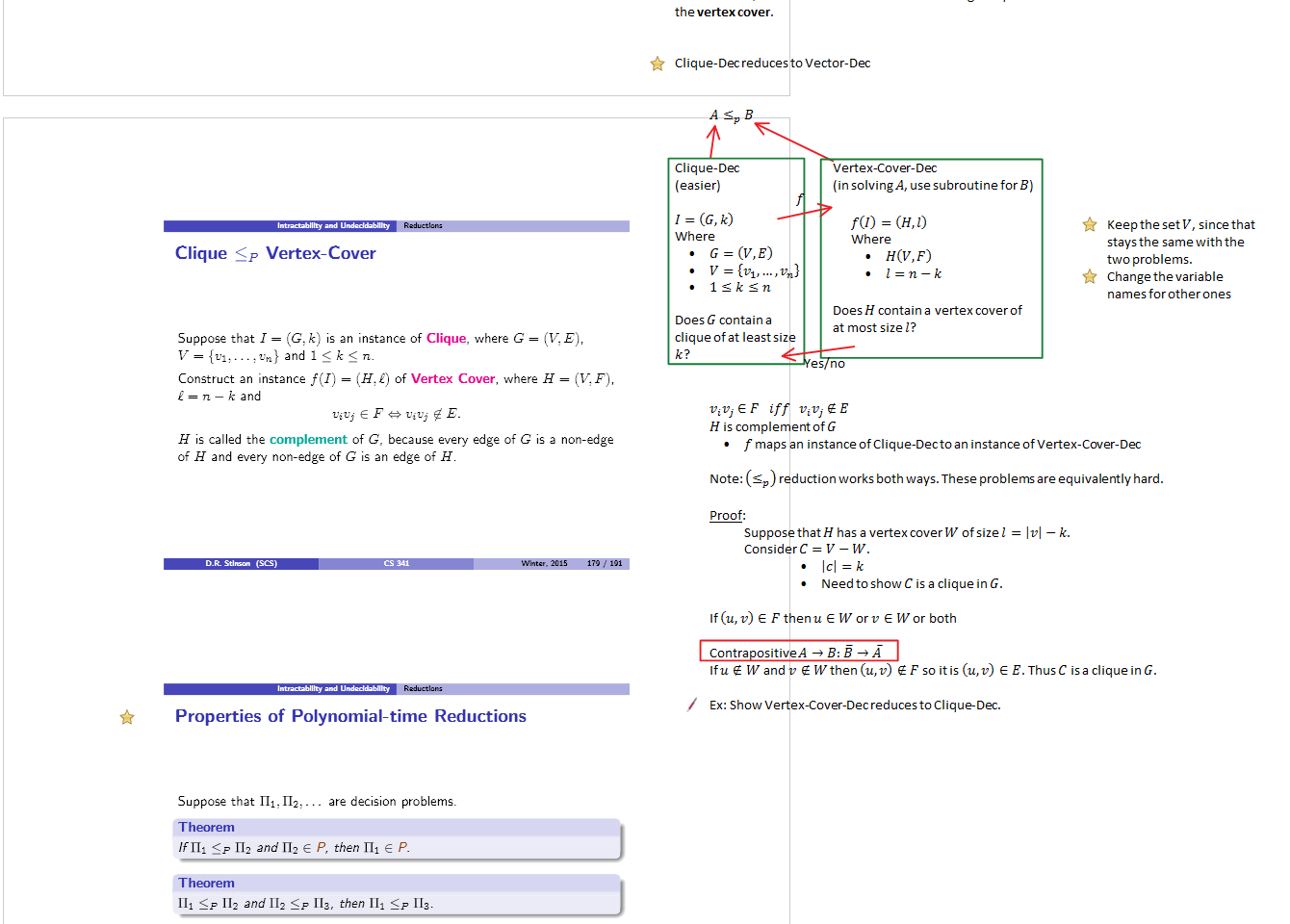Click the "CS 341" slide footer segment
Viewport: 1290px width, 924px height.
click(x=396, y=563)
